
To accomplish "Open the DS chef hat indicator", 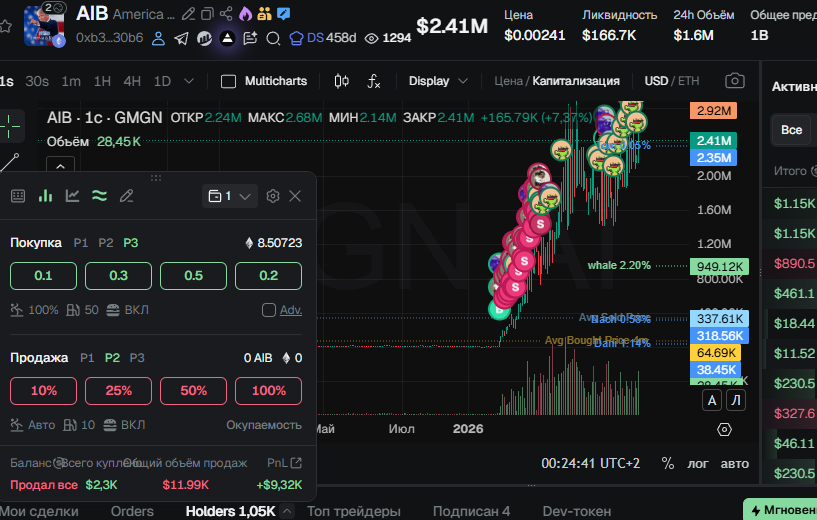I will [296, 38].
